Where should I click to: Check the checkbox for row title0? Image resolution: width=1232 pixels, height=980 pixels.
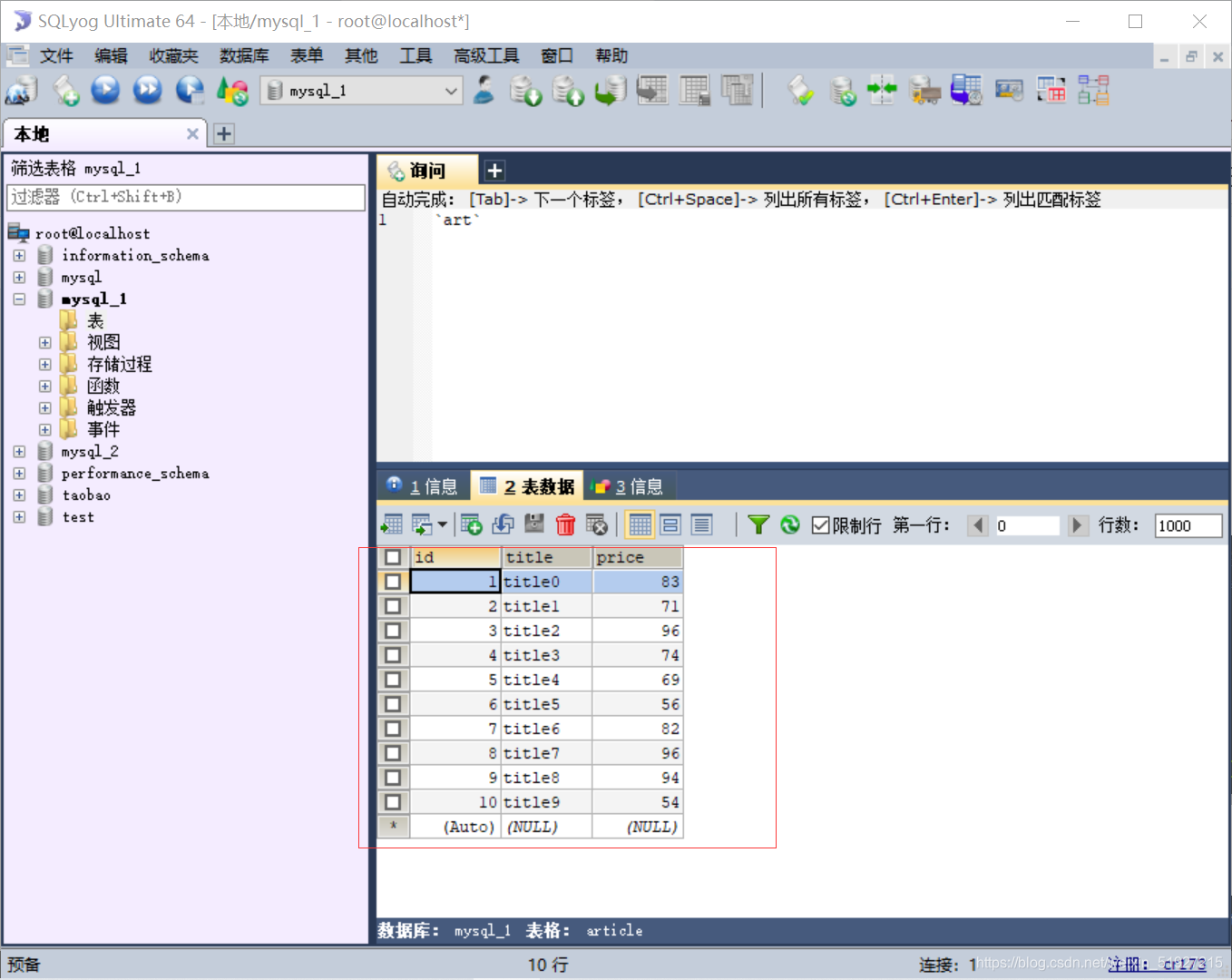click(393, 582)
